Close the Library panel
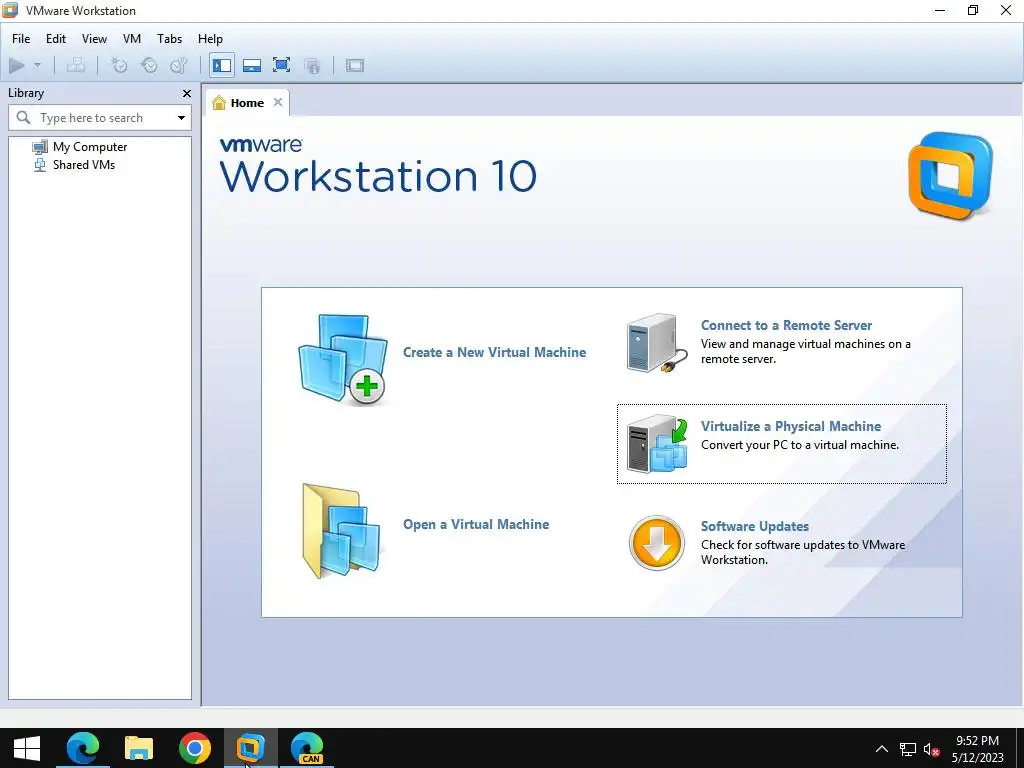 [187, 93]
